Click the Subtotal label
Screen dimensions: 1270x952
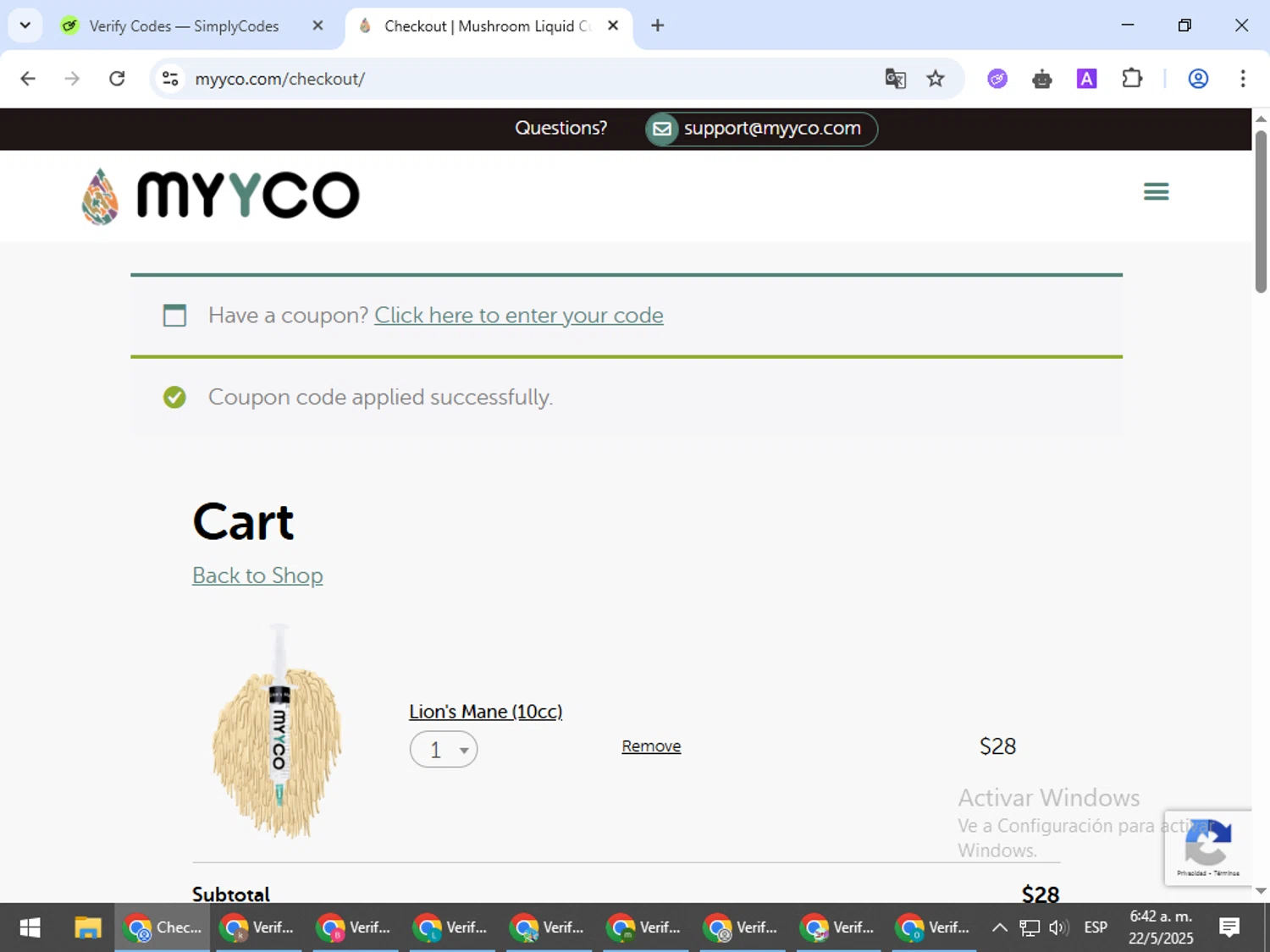(x=230, y=894)
